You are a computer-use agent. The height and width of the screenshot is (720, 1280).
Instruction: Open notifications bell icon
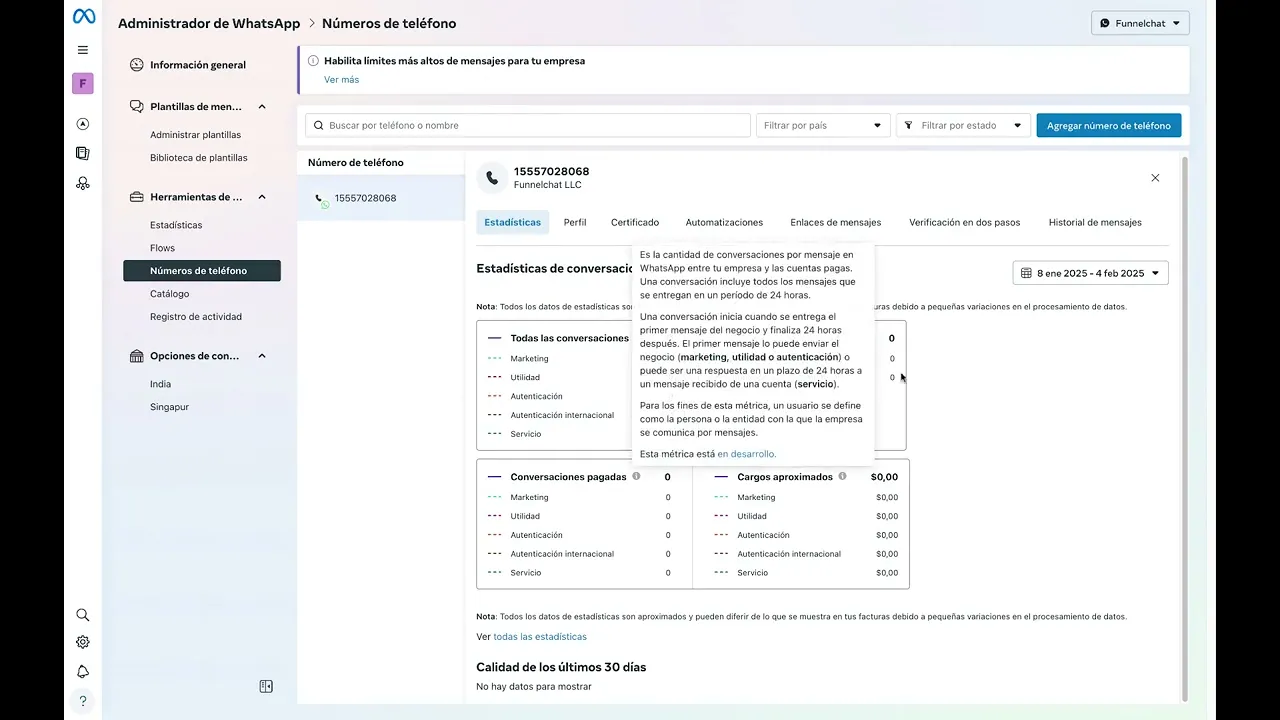click(x=83, y=671)
